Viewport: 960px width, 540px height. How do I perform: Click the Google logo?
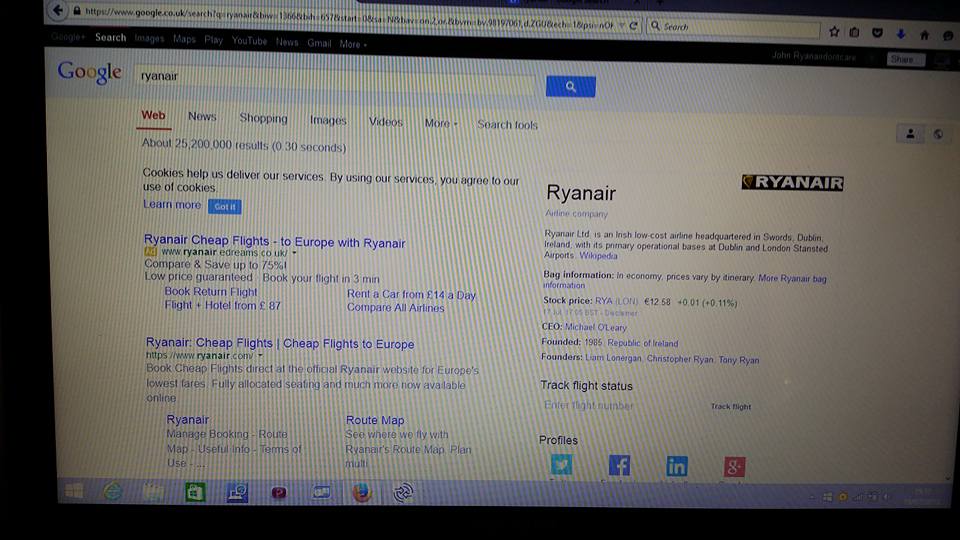(89, 72)
